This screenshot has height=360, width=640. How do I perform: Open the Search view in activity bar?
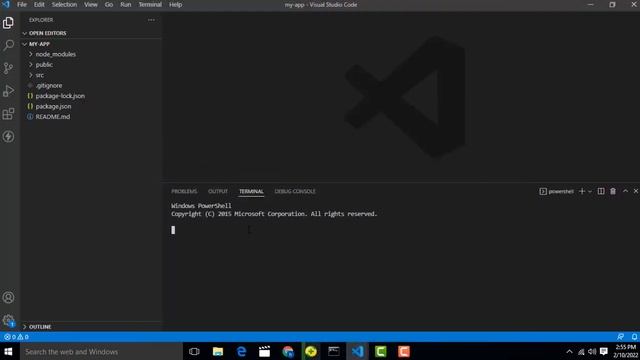8,45
